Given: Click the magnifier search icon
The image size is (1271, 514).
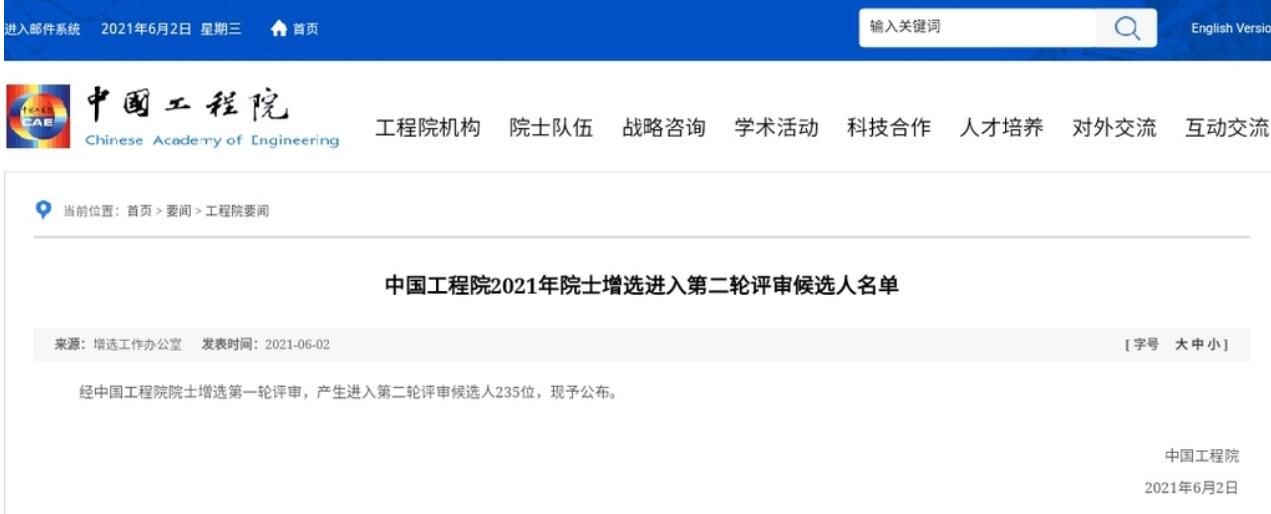Looking at the screenshot, I should point(1127,28).
